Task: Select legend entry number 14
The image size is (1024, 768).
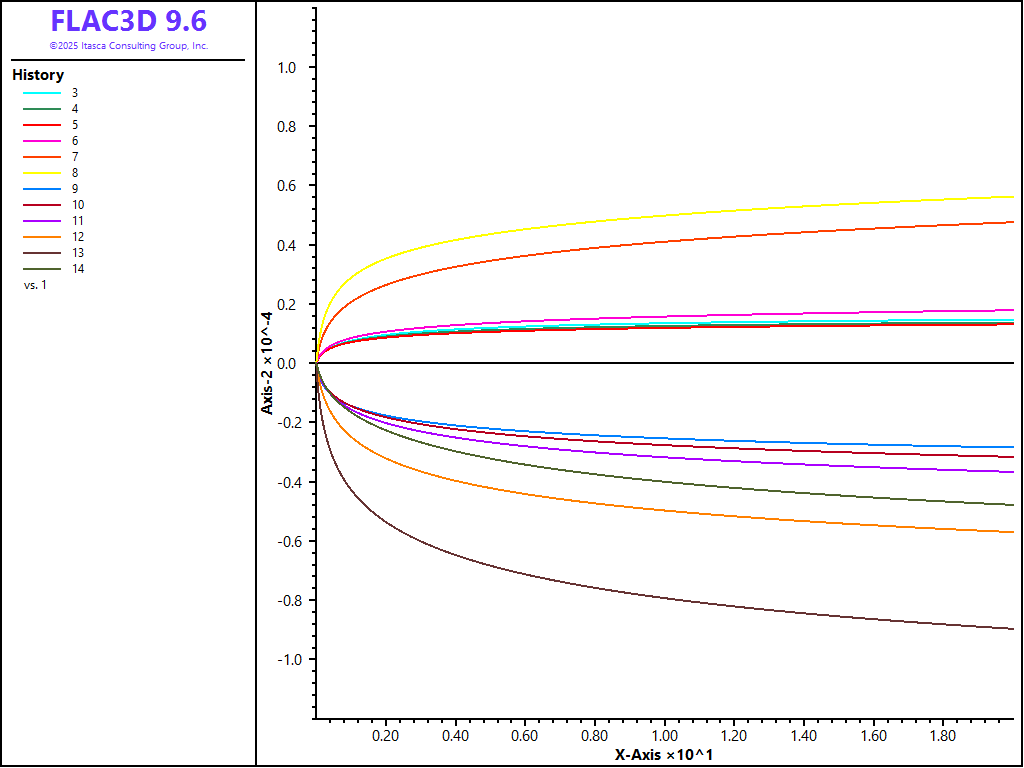Action: 78,269
